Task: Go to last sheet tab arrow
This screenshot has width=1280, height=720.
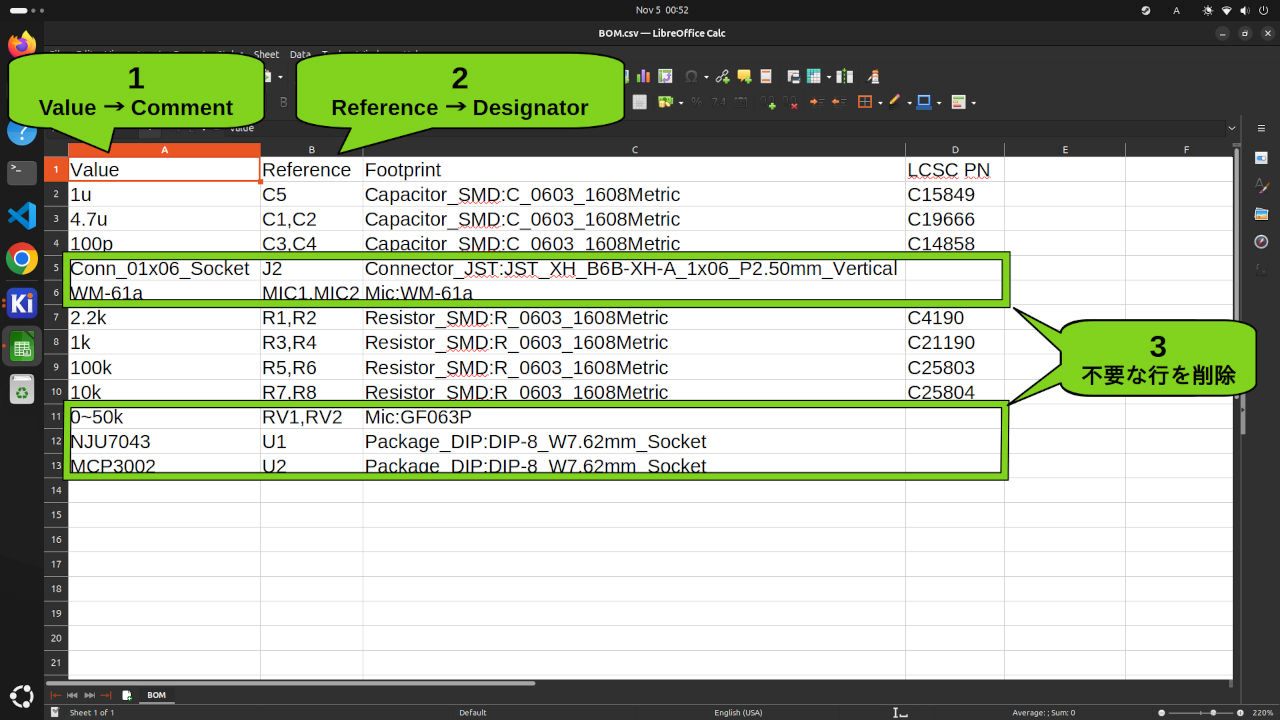Action: click(106, 695)
